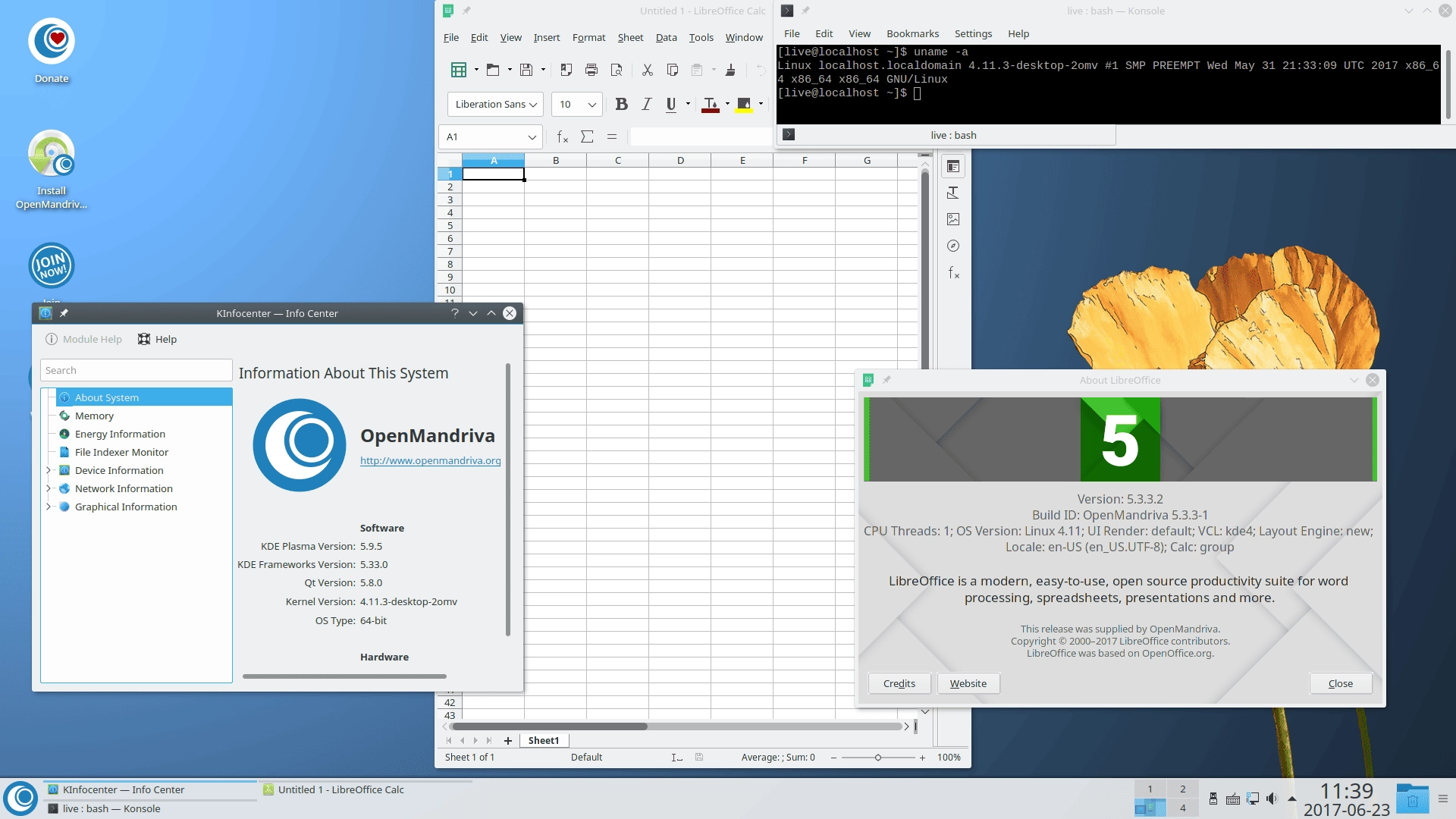Toggle selection mode in Calc status bar

(x=677, y=758)
